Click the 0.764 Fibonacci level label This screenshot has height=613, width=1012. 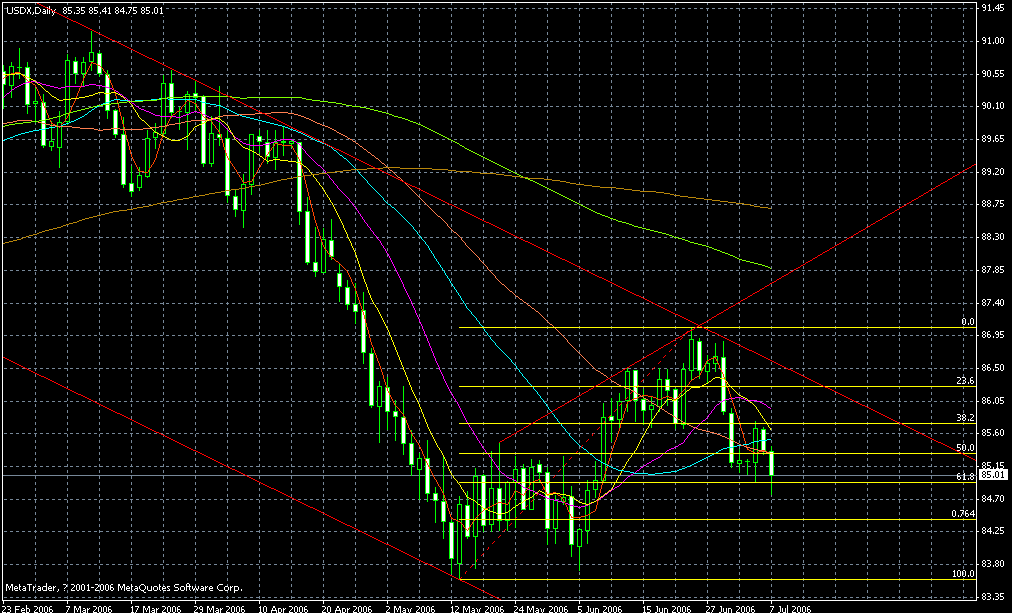click(x=963, y=514)
